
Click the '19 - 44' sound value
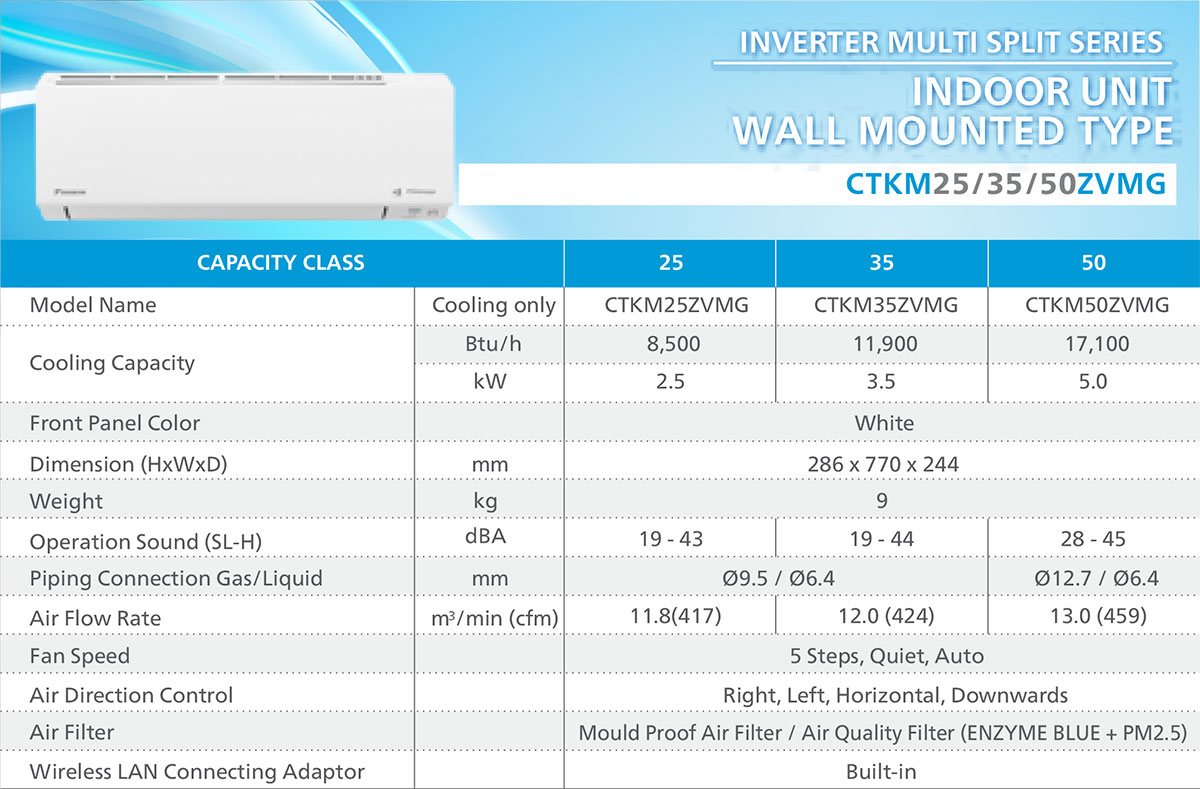pyautogui.click(x=882, y=539)
